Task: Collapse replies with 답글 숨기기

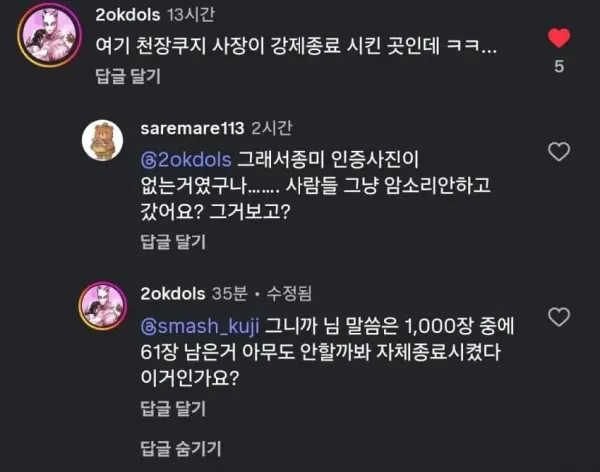Action: click(181, 449)
